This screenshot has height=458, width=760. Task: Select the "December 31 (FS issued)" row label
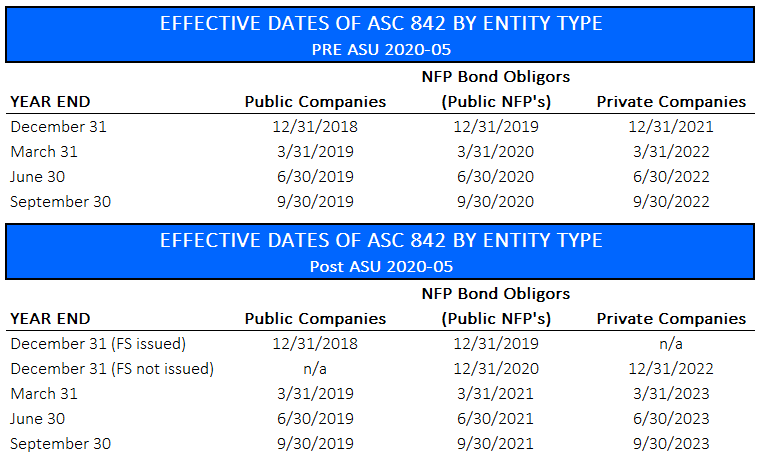click(98, 343)
